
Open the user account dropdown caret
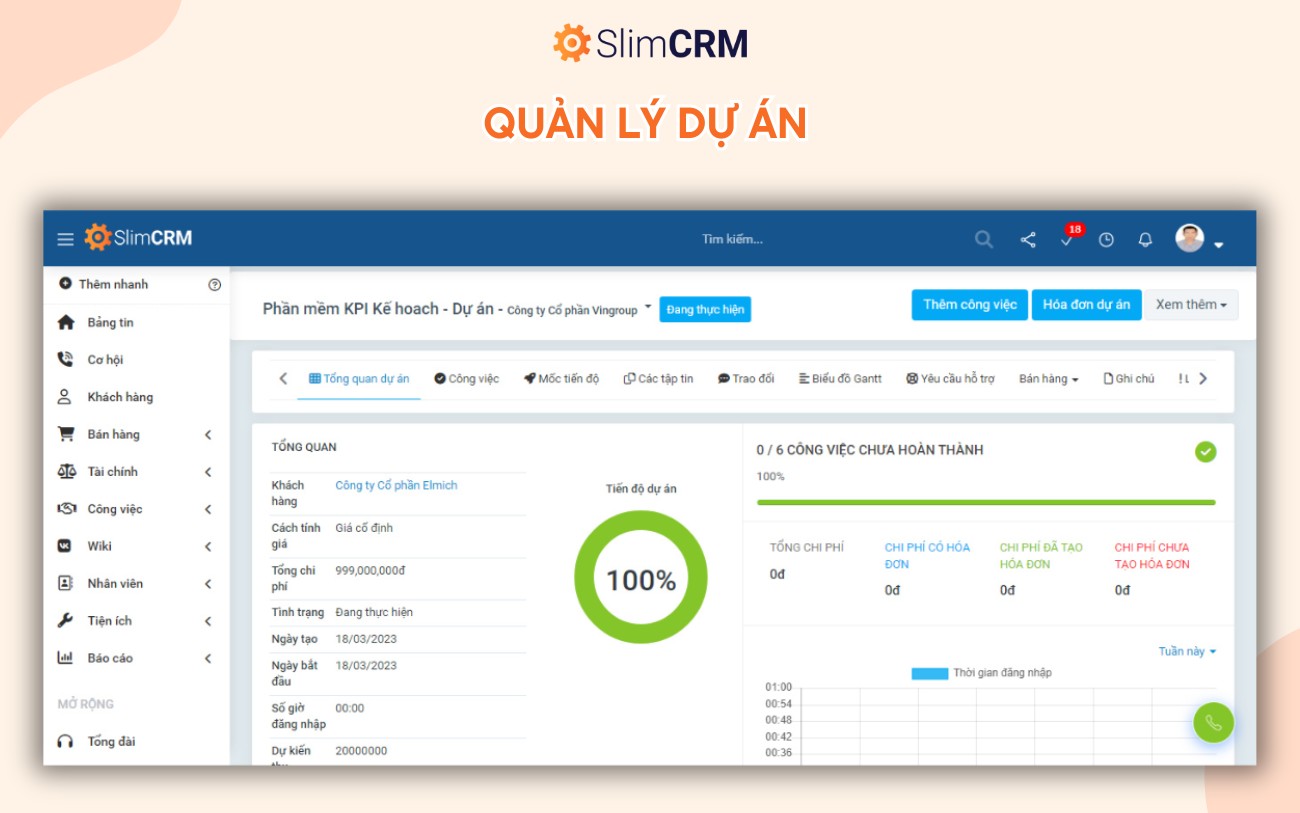tap(1218, 245)
